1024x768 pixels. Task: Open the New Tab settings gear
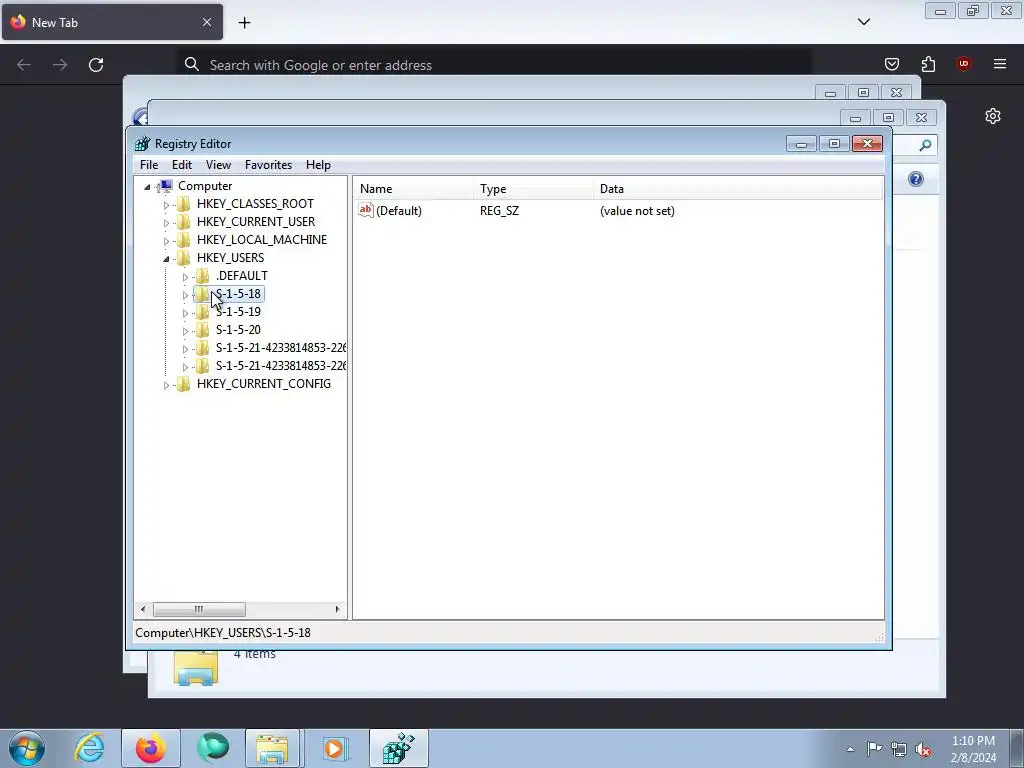tap(993, 116)
